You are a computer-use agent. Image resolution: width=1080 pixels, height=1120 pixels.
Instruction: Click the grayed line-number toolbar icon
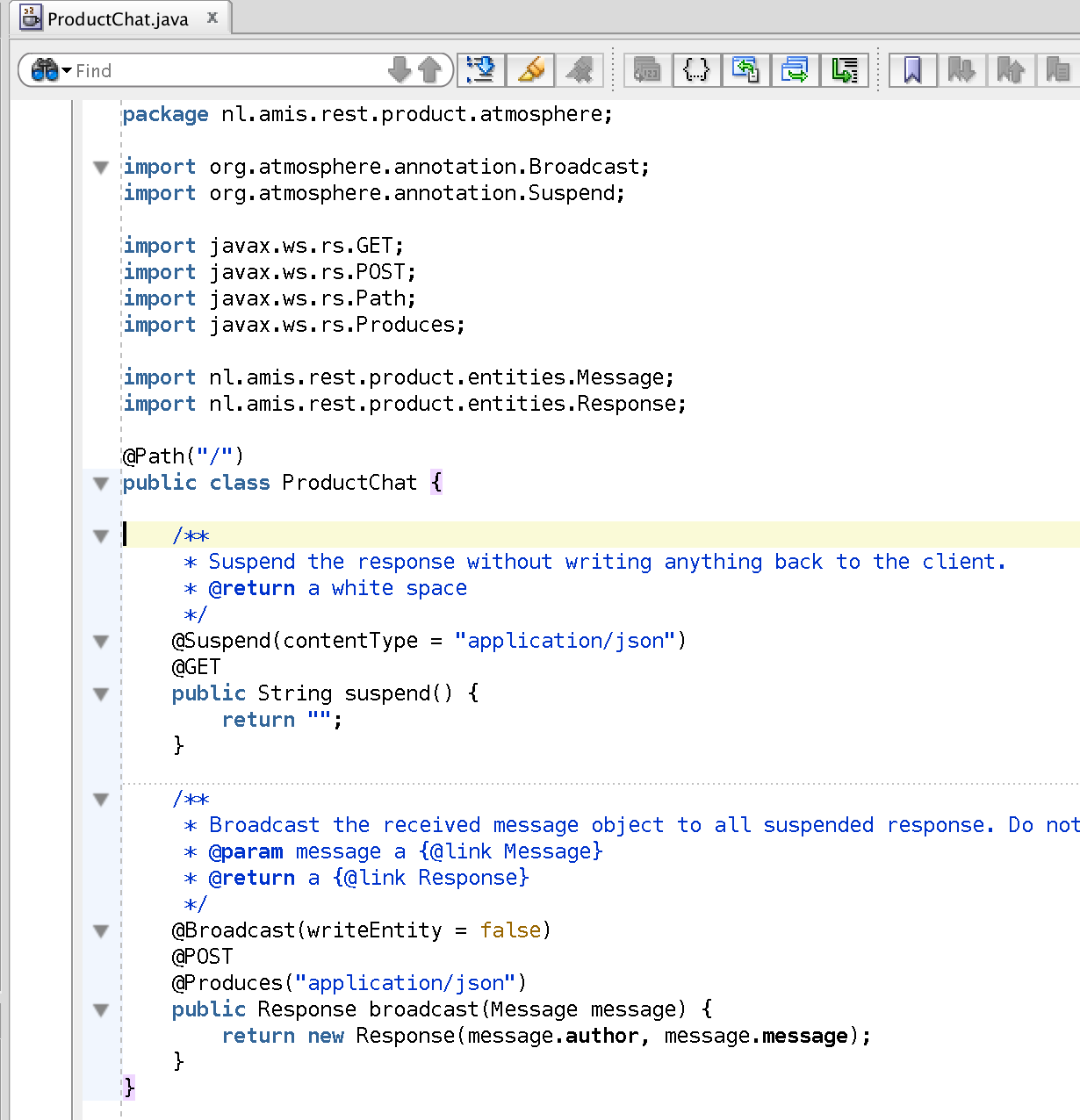click(x=647, y=70)
